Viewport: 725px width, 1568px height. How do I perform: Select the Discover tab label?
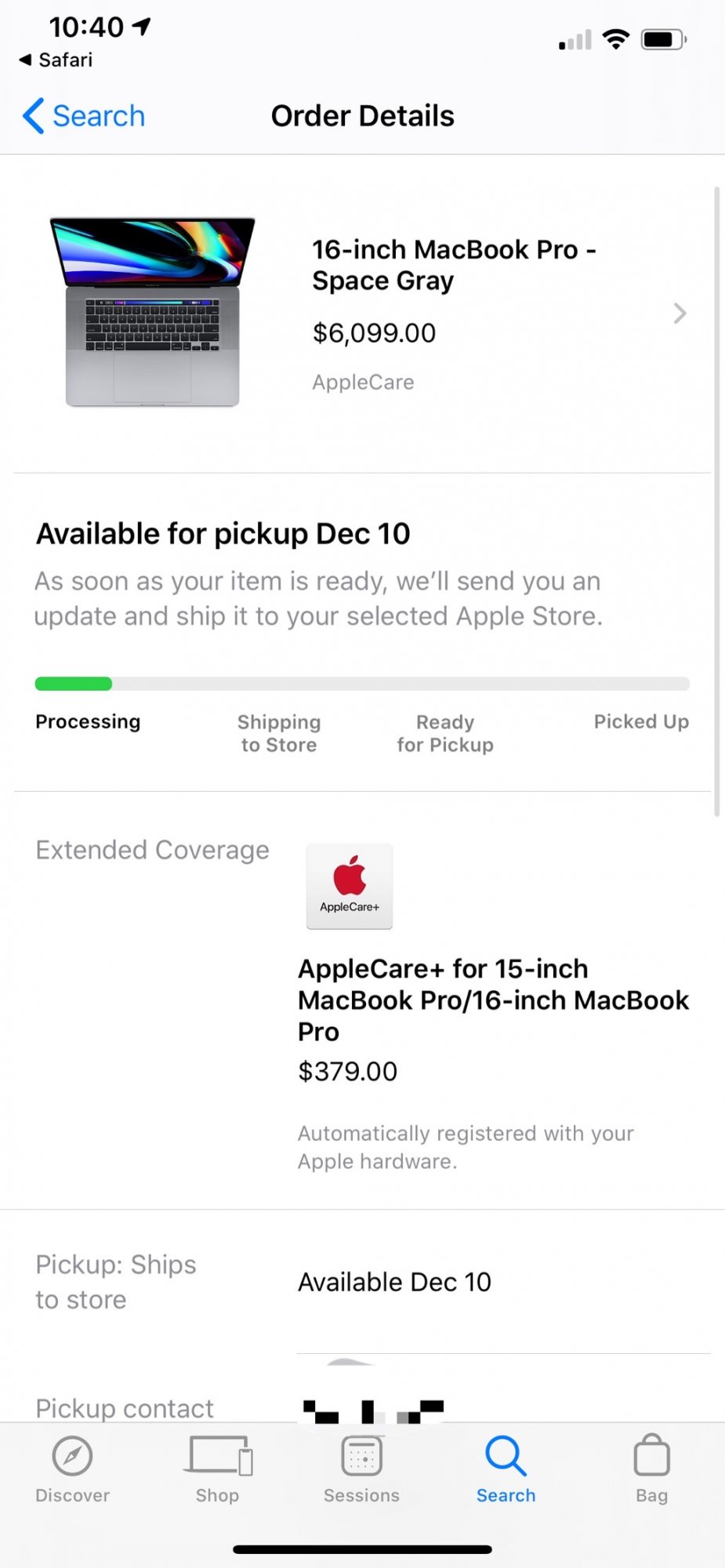pyautogui.click(x=72, y=1495)
